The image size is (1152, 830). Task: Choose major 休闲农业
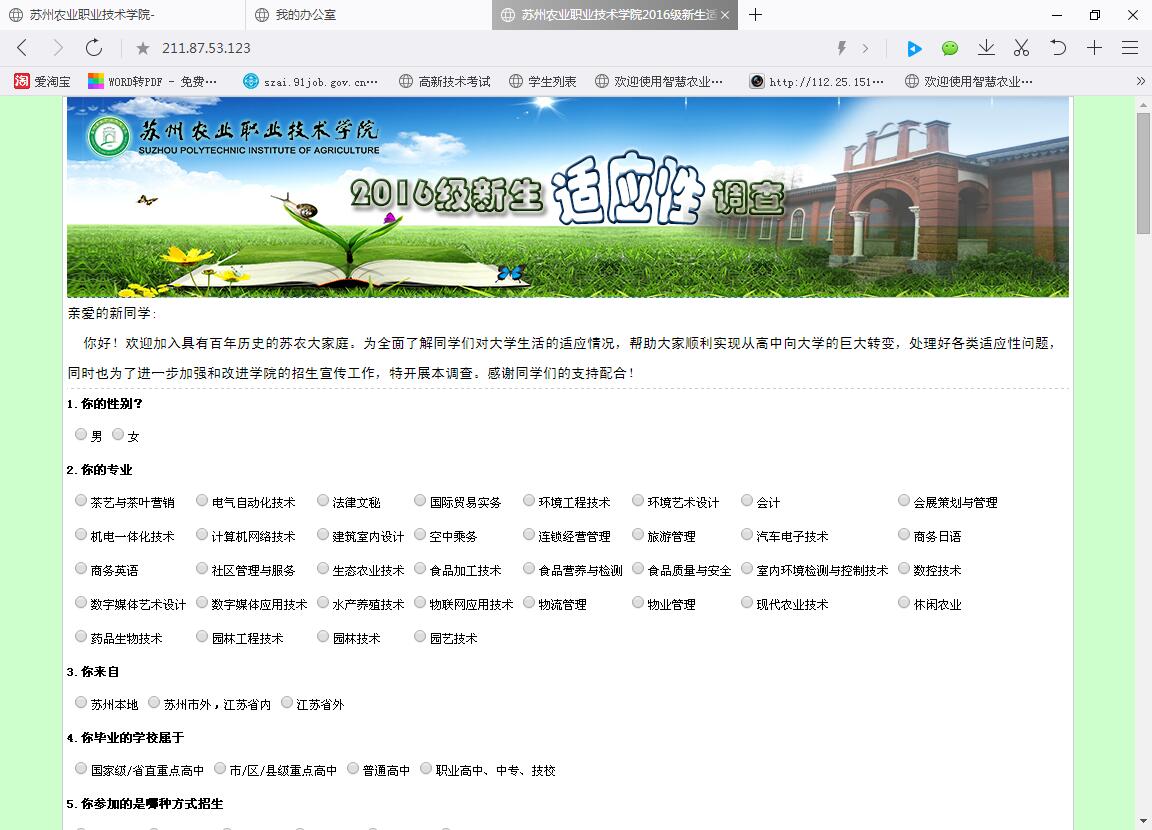click(904, 602)
